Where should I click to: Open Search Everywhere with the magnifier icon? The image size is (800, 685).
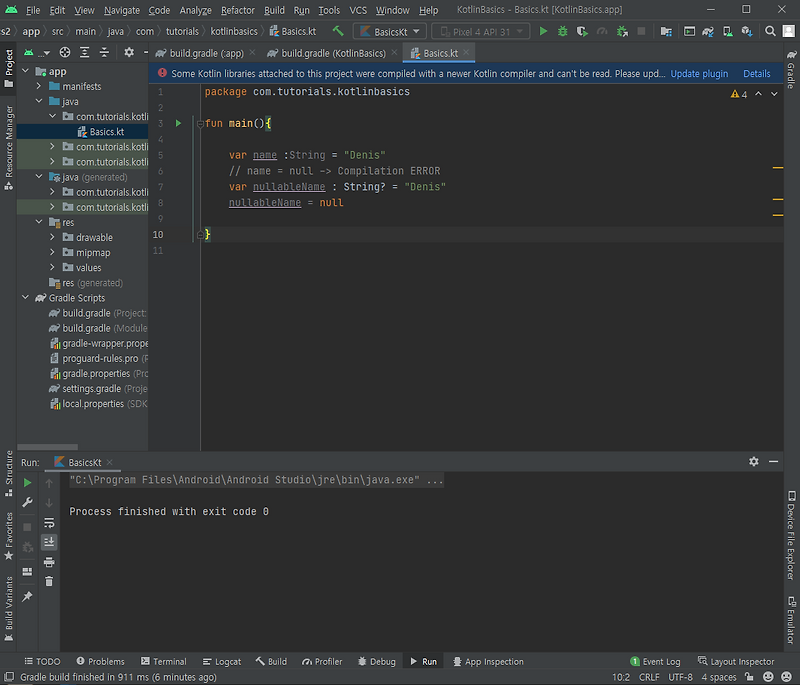771,31
